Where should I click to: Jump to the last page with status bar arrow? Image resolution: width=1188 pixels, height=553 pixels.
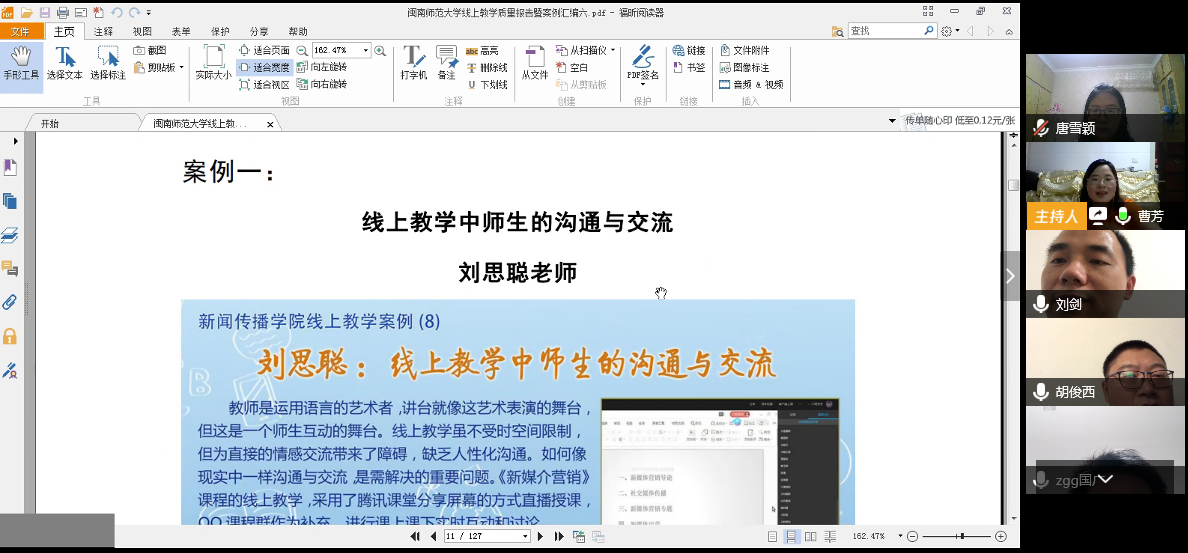557,537
